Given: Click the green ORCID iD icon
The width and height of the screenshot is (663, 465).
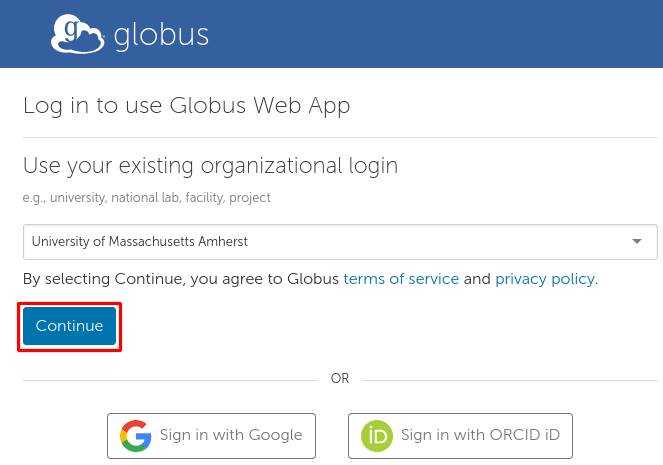Looking at the screenshot, I should pyautogui.click(x=377, y=436).
